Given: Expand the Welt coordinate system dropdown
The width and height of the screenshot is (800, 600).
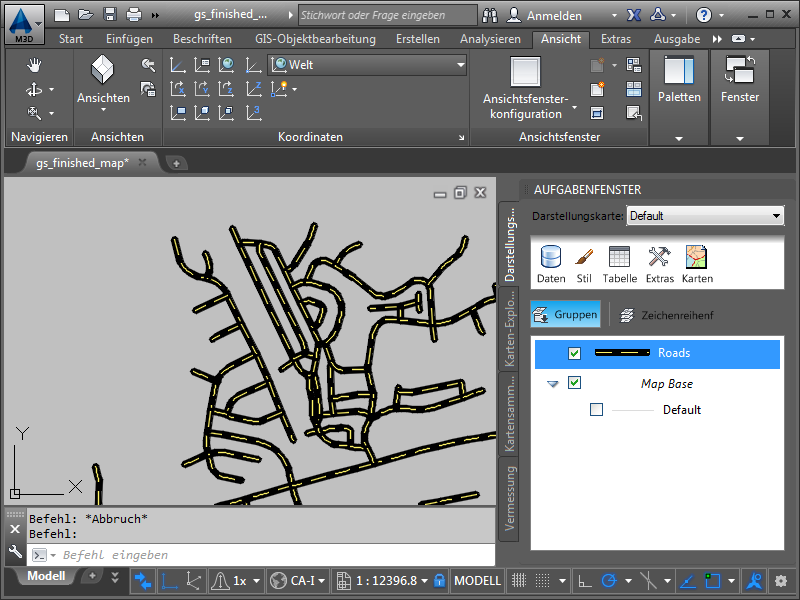Looking at the screenshot, I should tap(460, 65).
